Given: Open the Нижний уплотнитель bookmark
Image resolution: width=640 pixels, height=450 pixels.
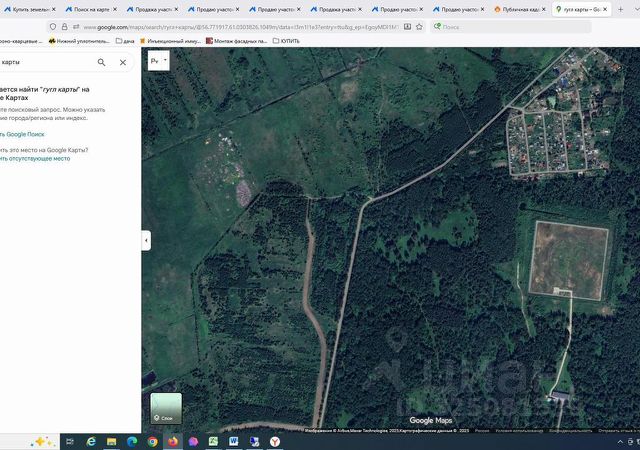Looking at the screenshot, I should tap(79, 41).
